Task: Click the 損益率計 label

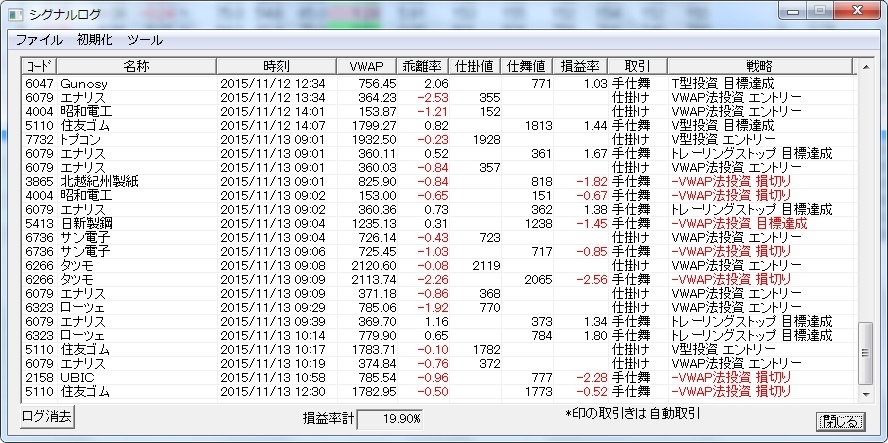Action: tap(328, 419)
